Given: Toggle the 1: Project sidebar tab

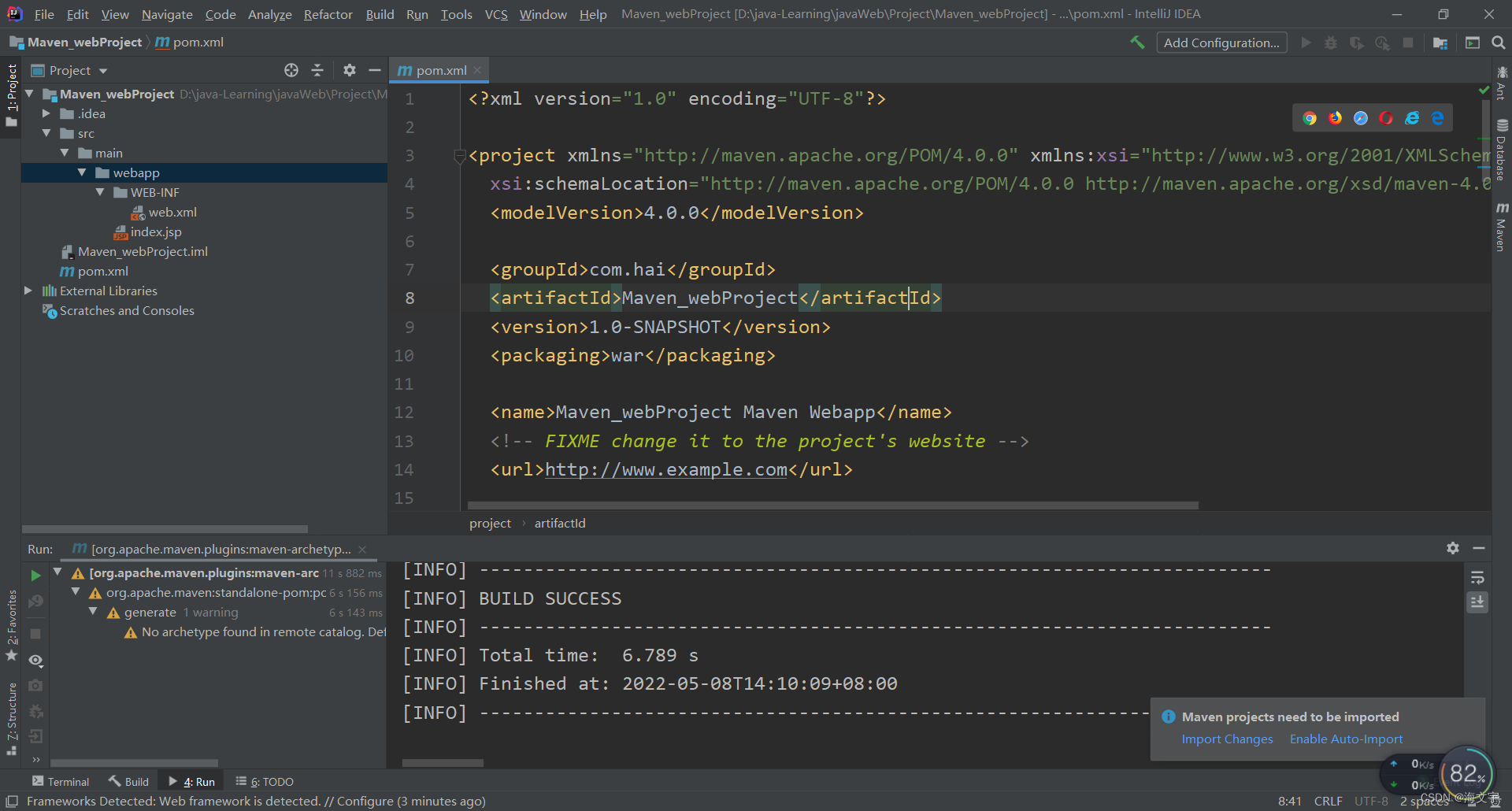Looking at the screenshot, I should [11, 95].
